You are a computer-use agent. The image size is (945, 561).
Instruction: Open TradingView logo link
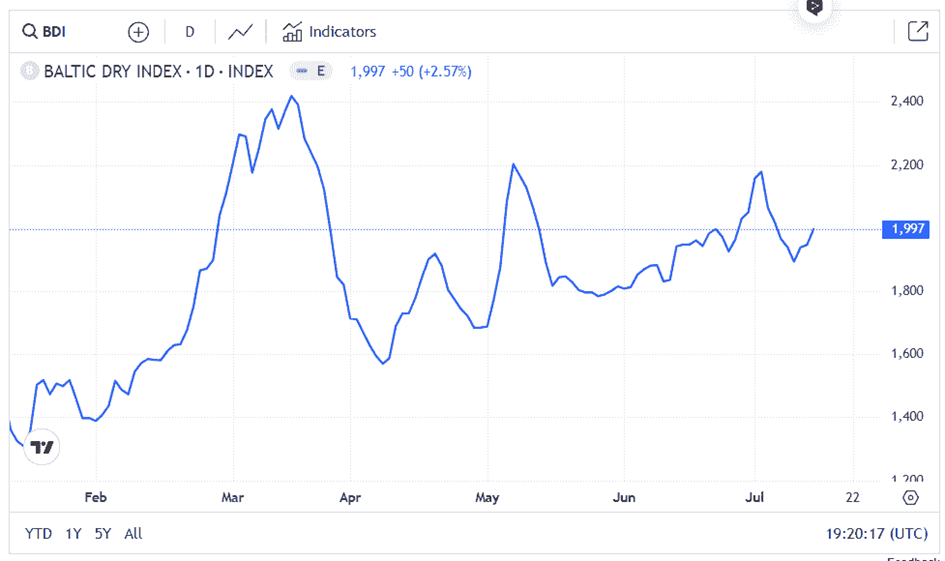click(x=42, y=447)
